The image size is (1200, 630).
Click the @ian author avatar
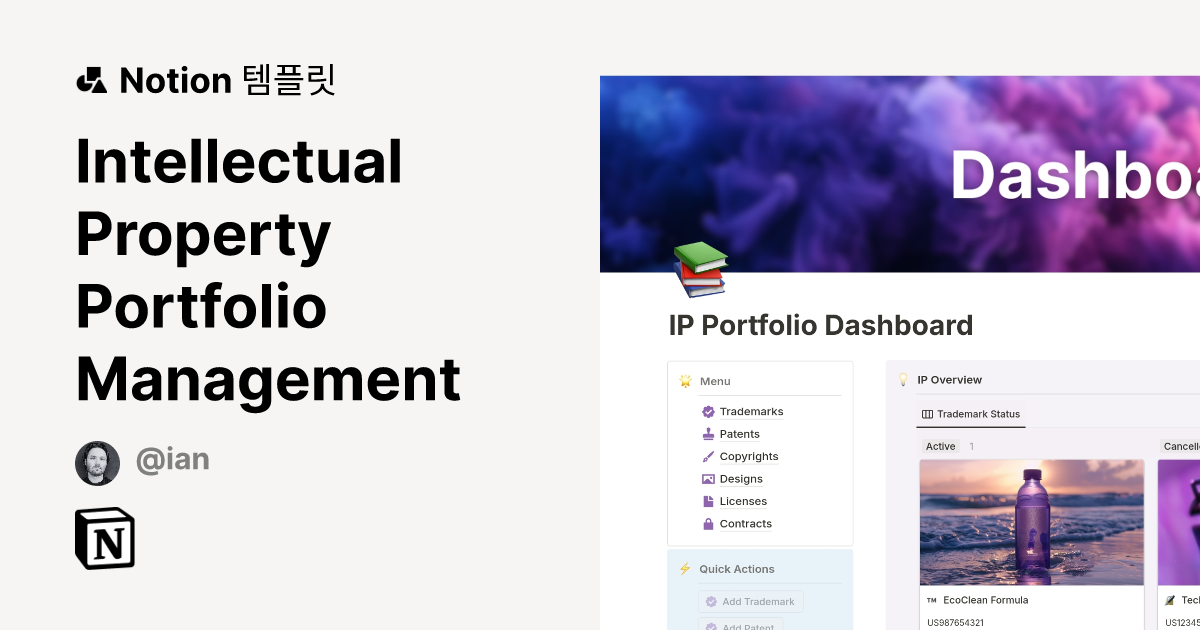(x=97, y=462)
